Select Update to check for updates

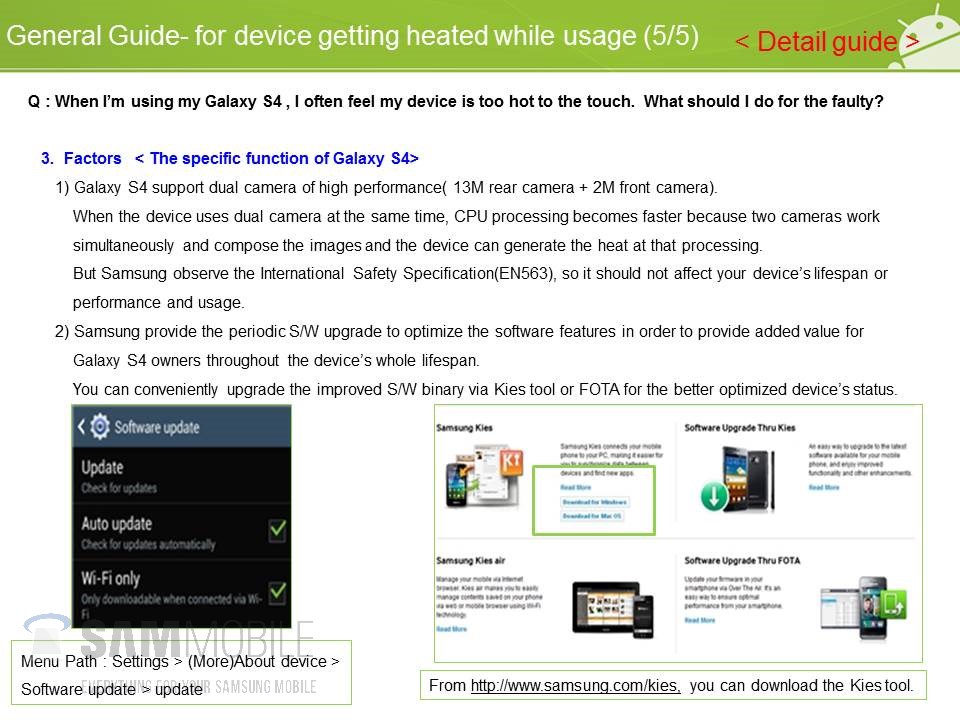coord(103,467)
